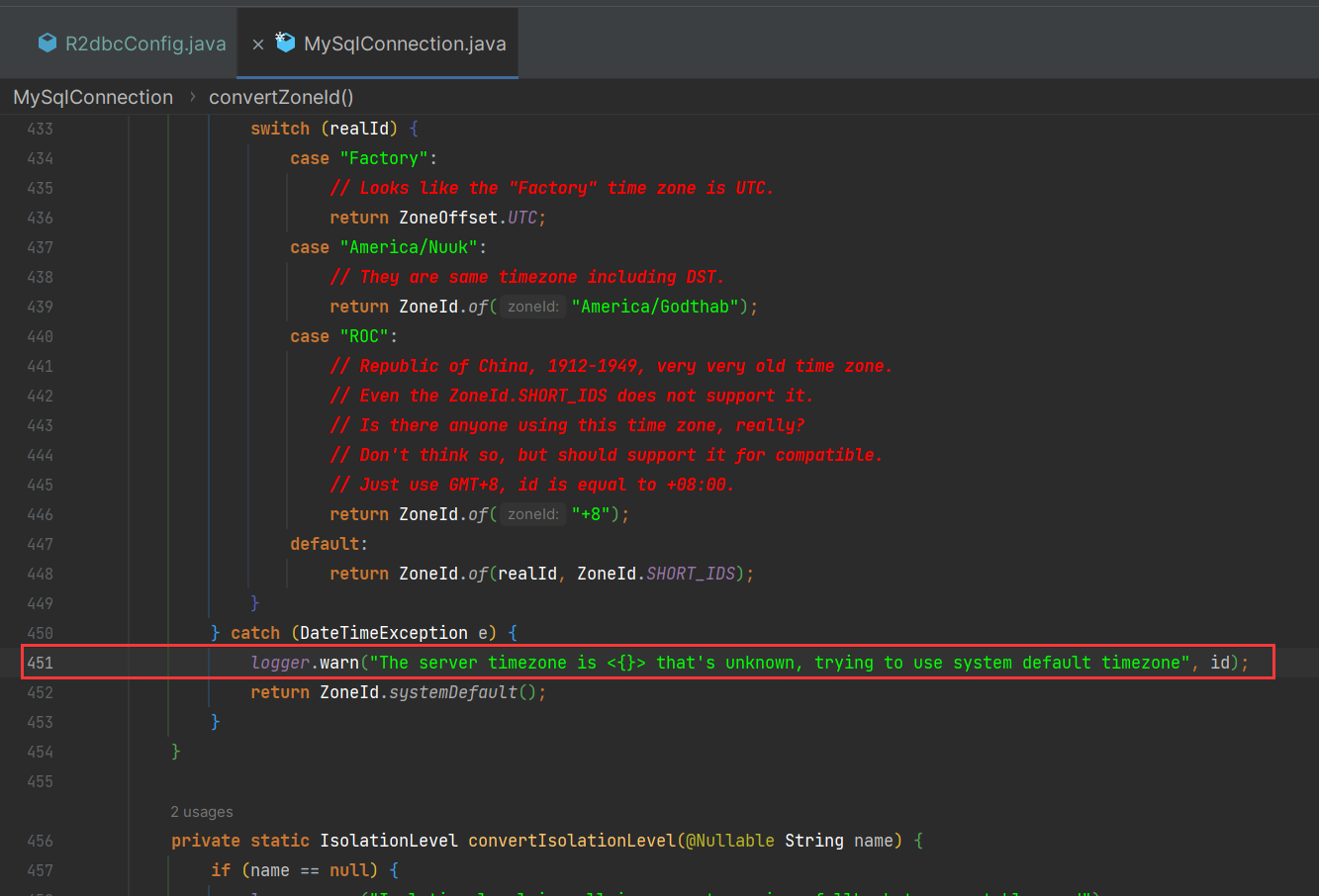Close the MySqlConnection.java tab
This screenshot has width=1319, height=896.
pos(257,45)
